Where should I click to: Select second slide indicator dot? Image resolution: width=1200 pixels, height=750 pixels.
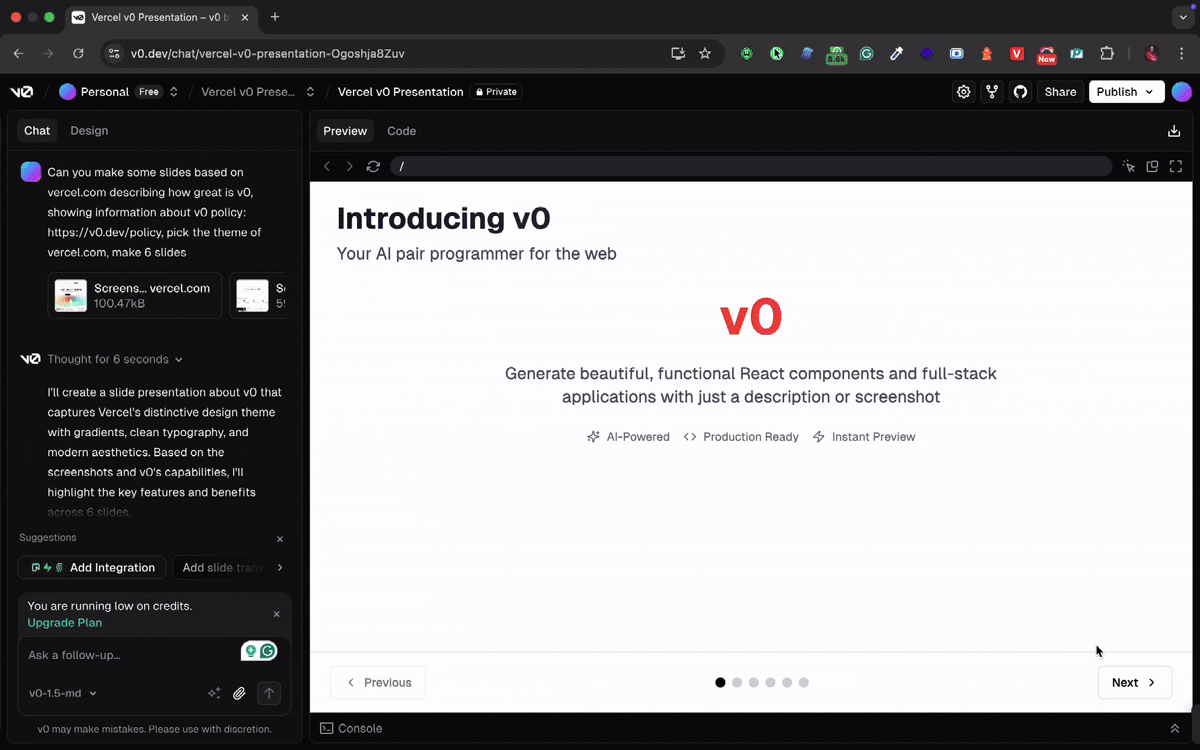737,683
